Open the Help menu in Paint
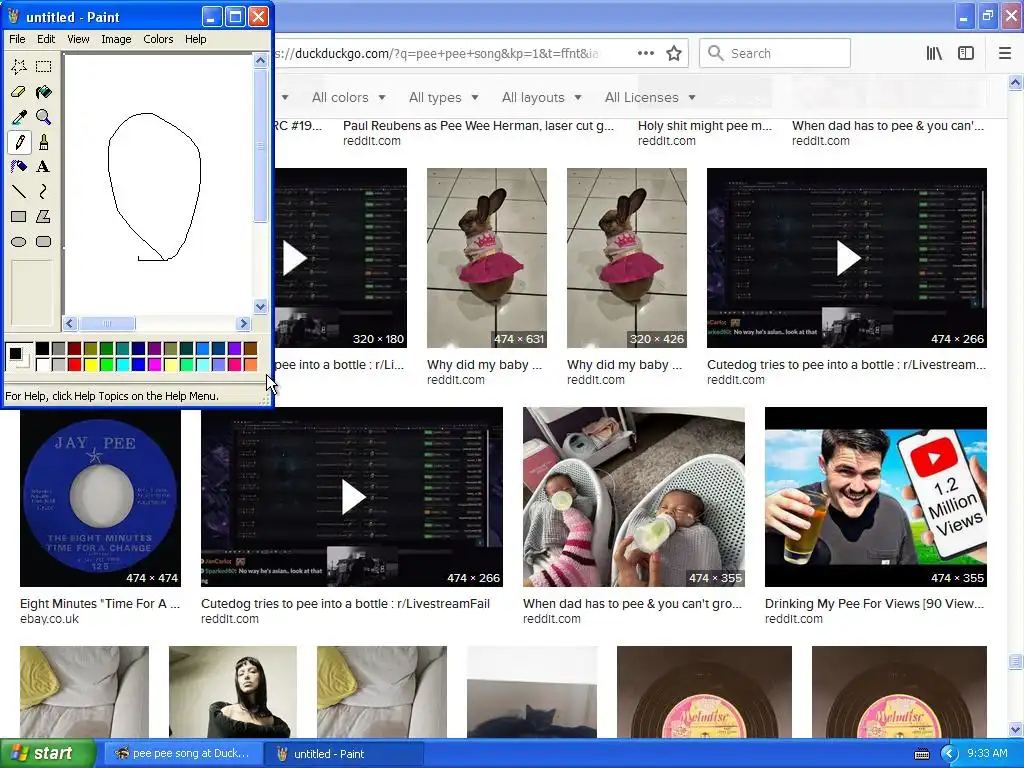The height and width of the screenshot is (768, 1024). pos(195,39)
